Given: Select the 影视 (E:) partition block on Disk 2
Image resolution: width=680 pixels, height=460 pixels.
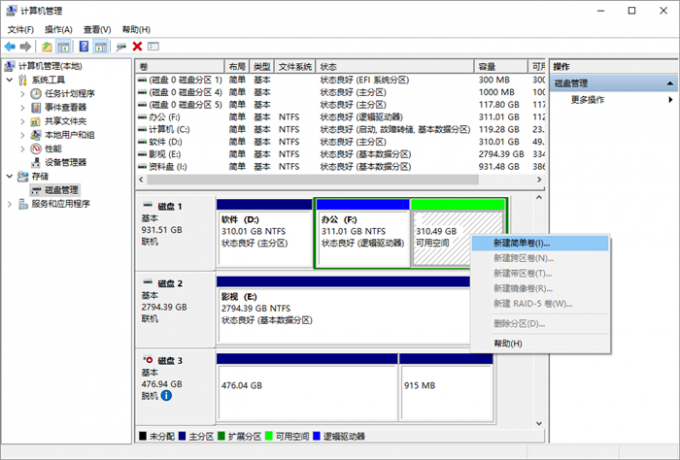Looking at the screenshot, I should tap(343, 310).
